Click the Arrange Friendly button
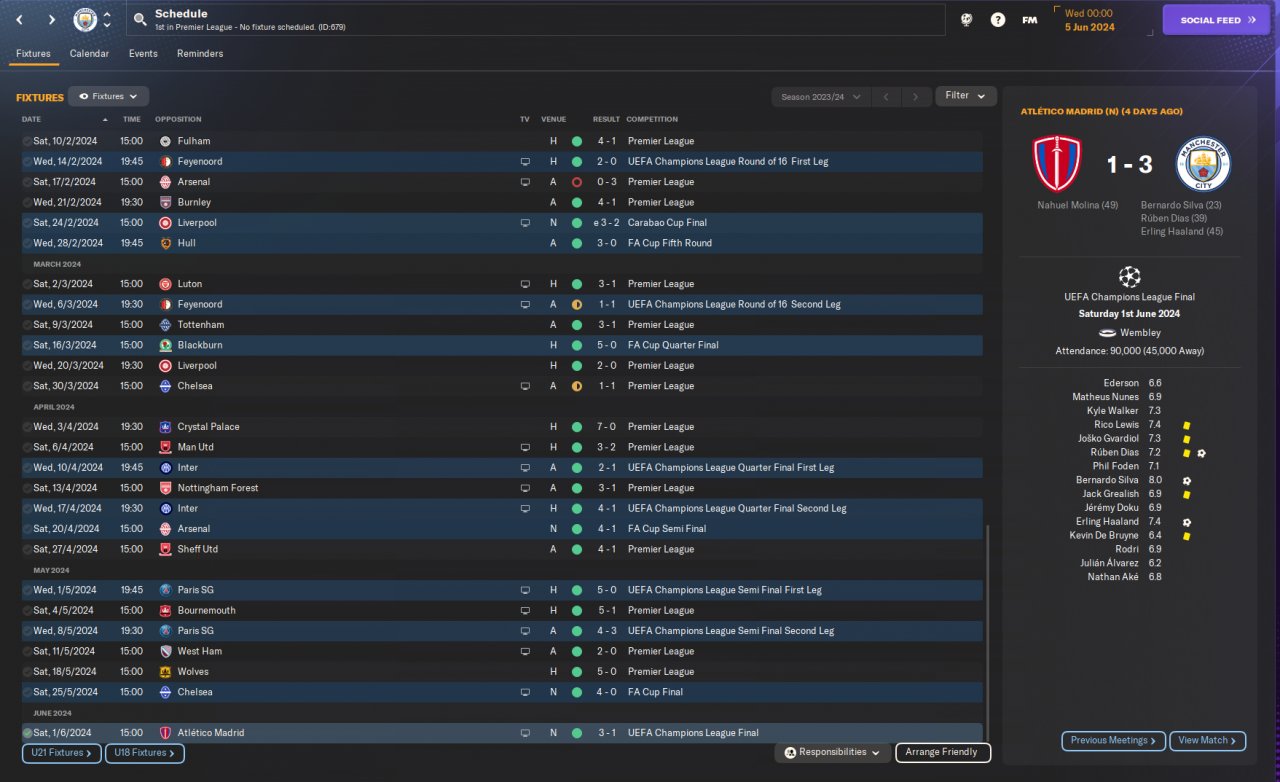The width and height of the screenshot is (1280, 782). [942, 752]
